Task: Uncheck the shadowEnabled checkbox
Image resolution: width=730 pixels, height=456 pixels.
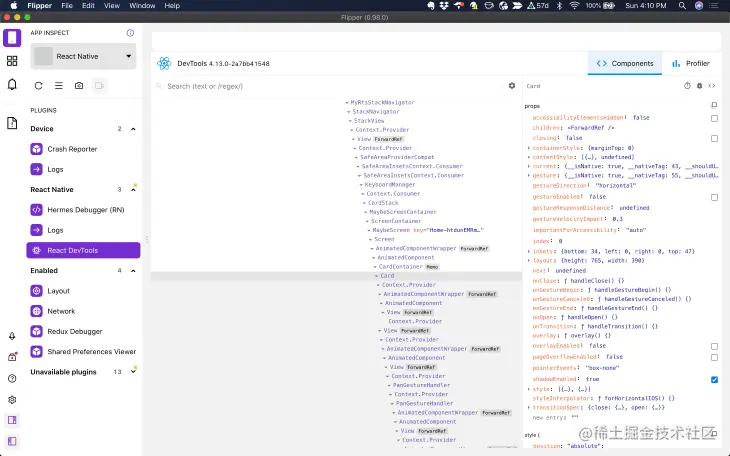Action: (714, 380)
